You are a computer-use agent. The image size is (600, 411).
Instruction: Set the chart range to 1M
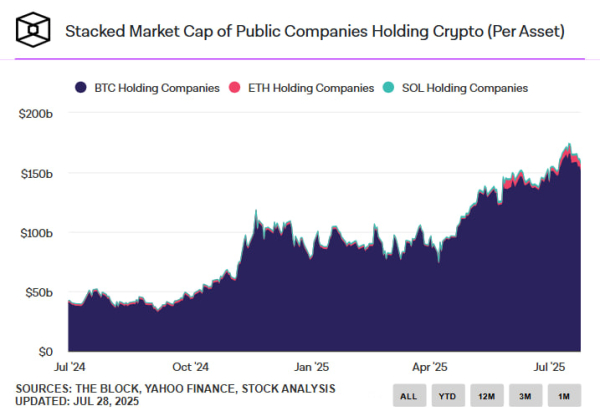(x=564, y=396)
